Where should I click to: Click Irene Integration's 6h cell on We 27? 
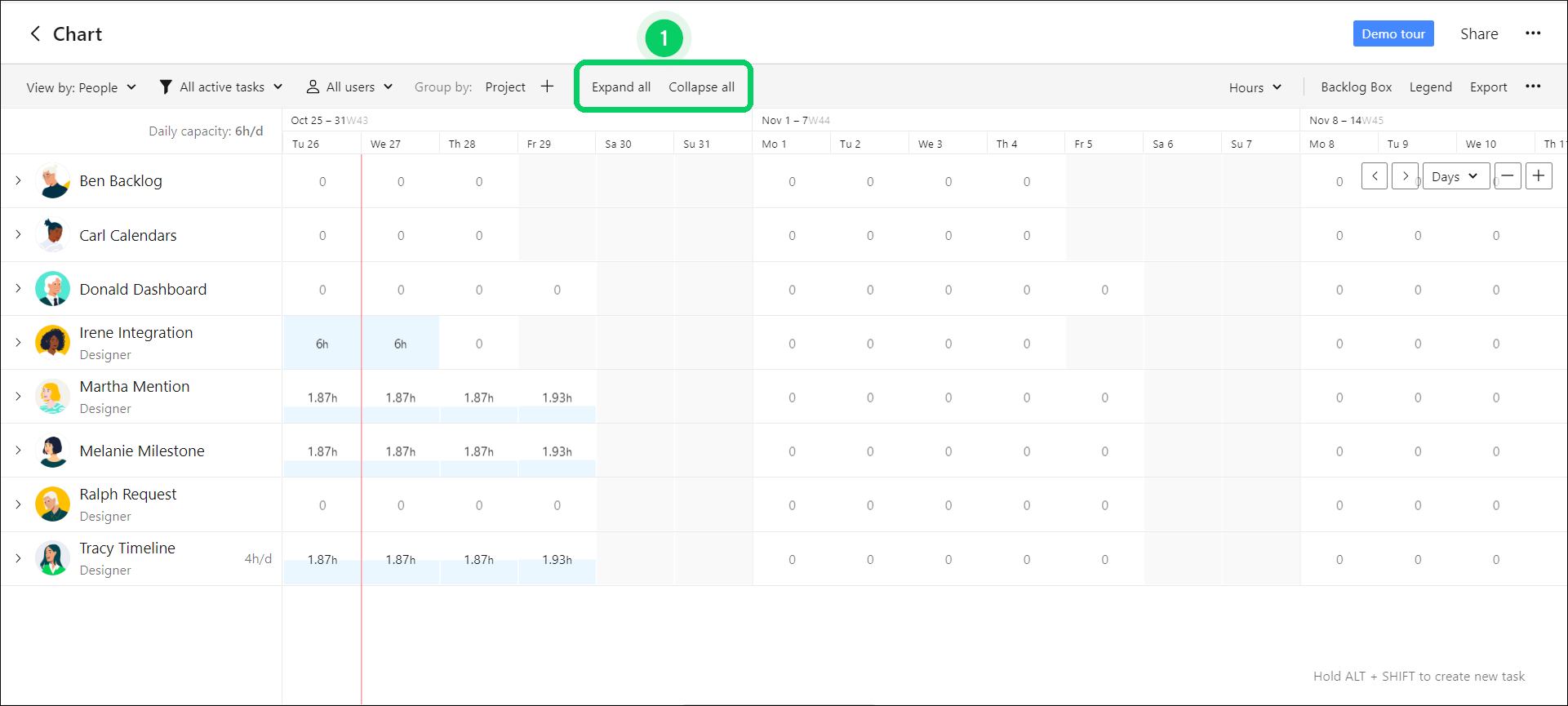400,344
